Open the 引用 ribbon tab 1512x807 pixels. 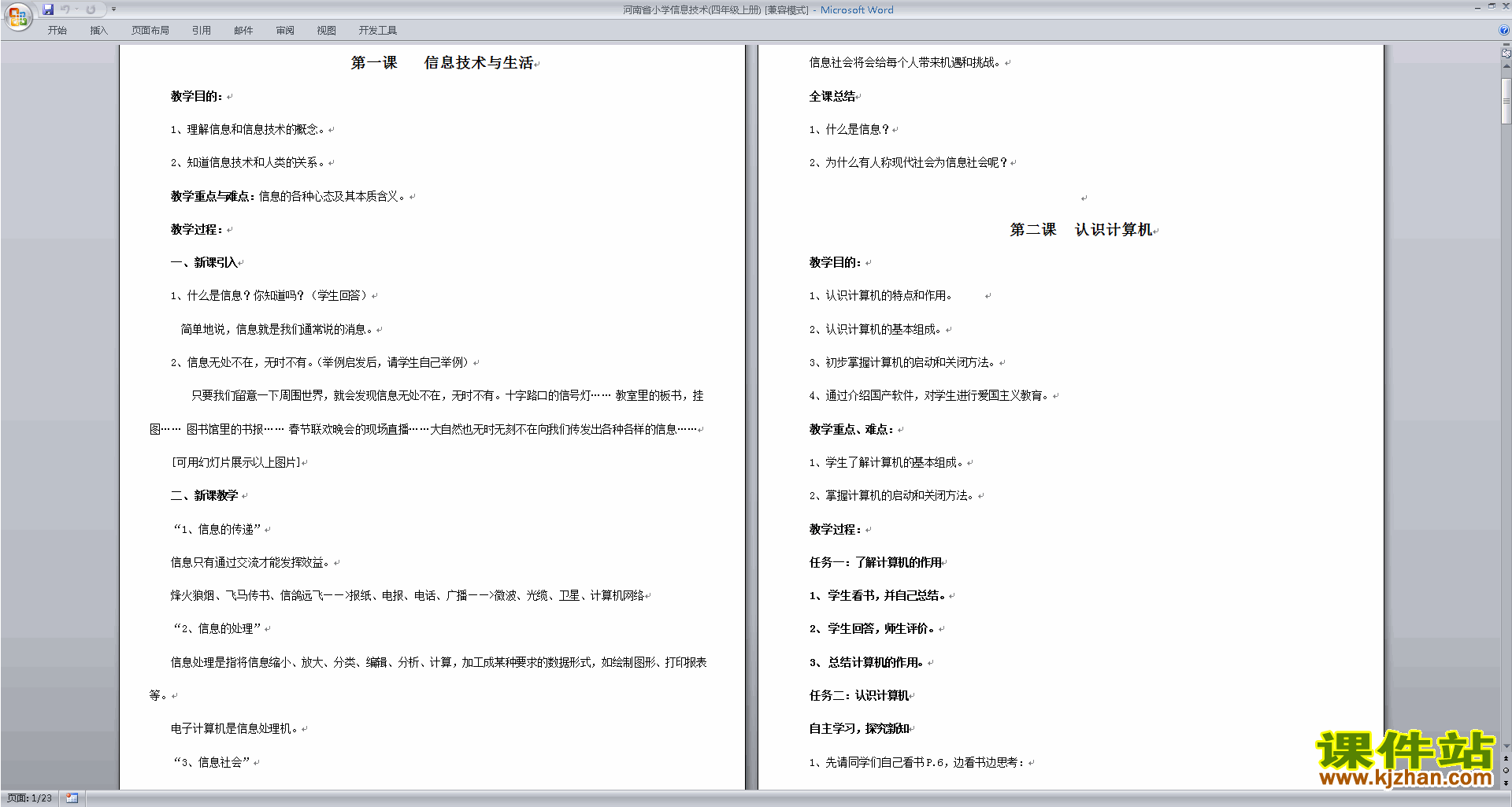coord(201,31)
